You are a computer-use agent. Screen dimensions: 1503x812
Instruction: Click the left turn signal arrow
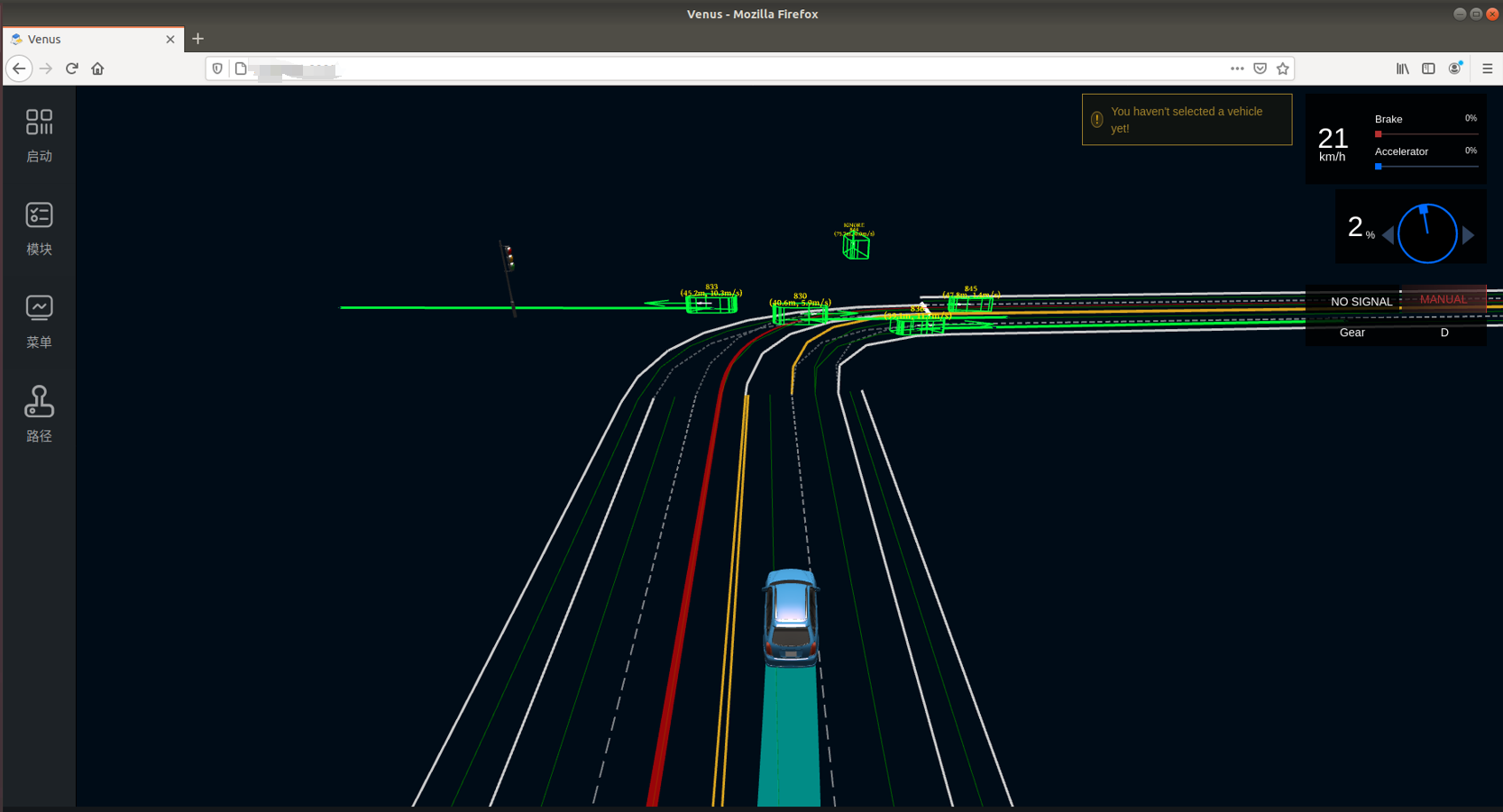1388,235
